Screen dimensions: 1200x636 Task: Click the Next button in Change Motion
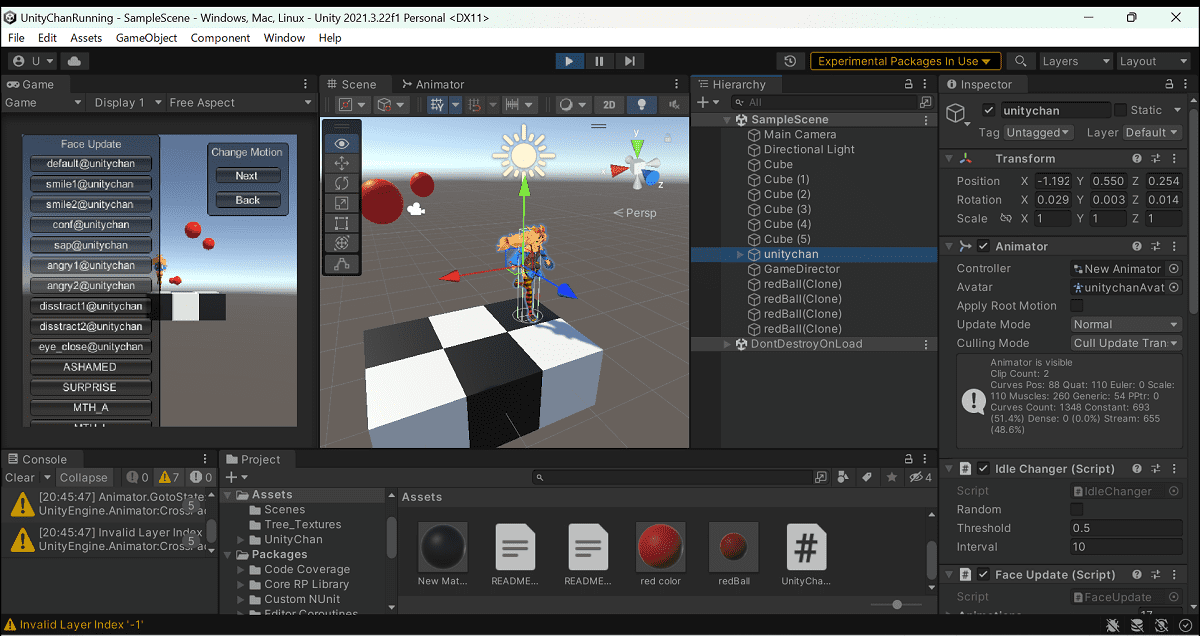coord(247,176)
